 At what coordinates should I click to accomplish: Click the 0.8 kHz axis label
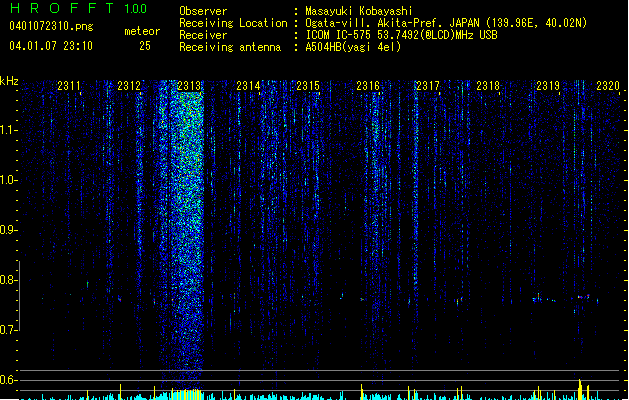pos(8,280)
